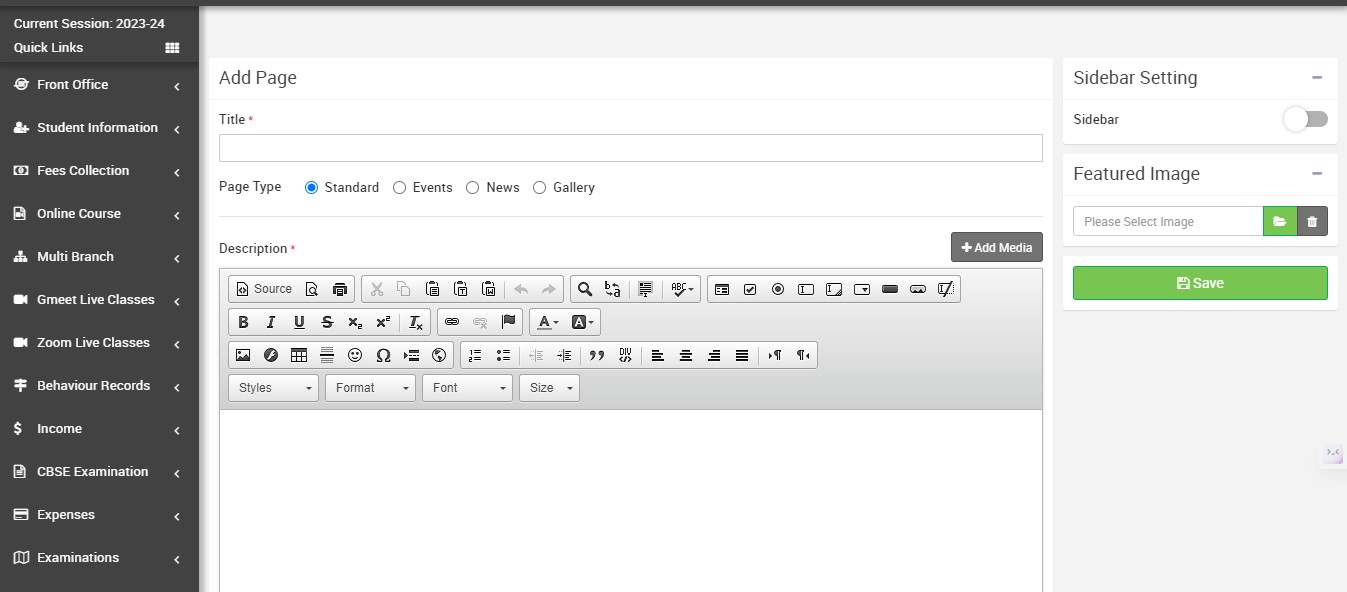Insert a table using the table icon
Screen dimensions: 1347x592
(x=299, y=355)
